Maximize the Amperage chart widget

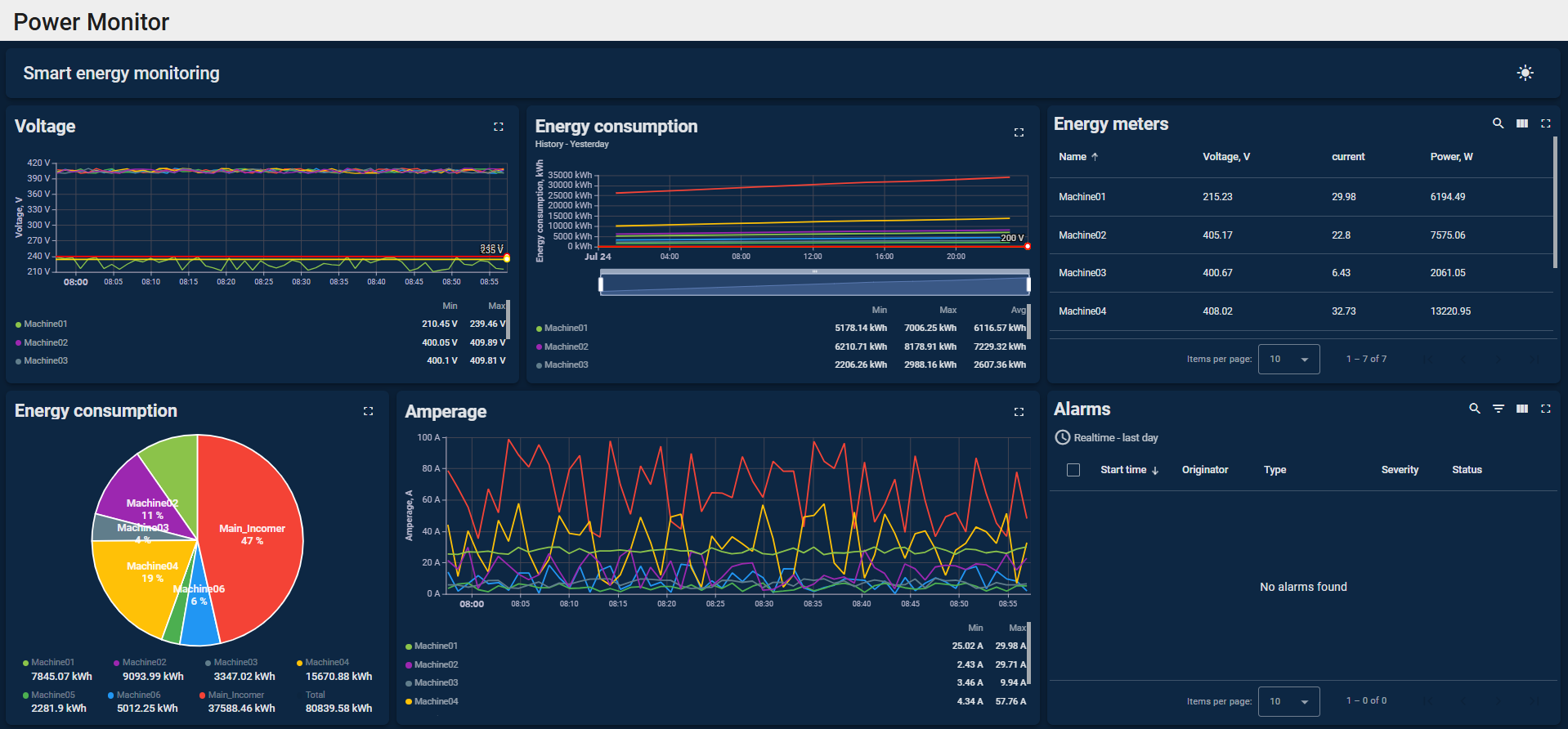[1019, 412]
